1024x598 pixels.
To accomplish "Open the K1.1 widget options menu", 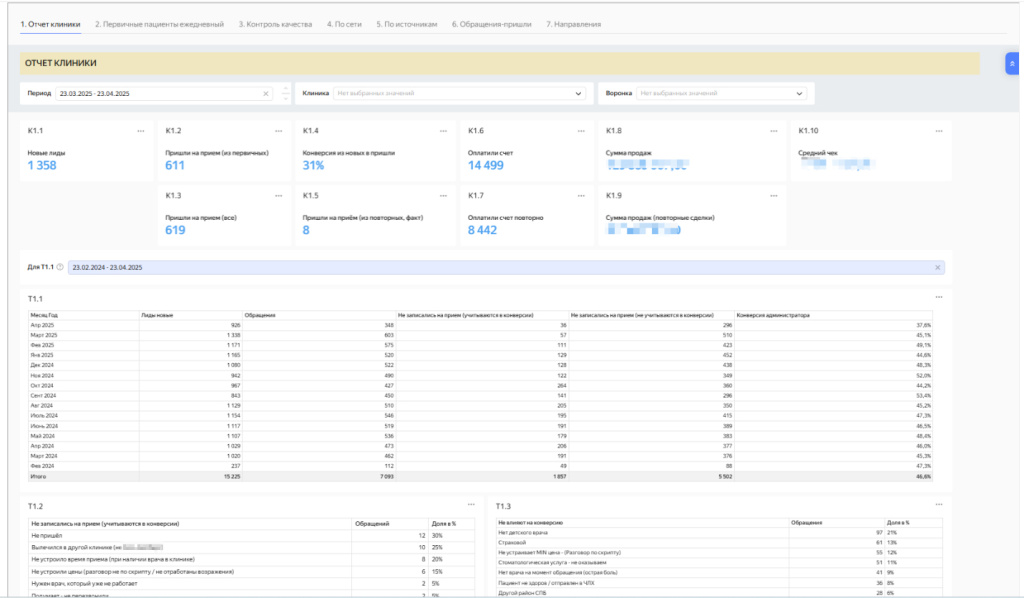I will (x=141, y=131).
